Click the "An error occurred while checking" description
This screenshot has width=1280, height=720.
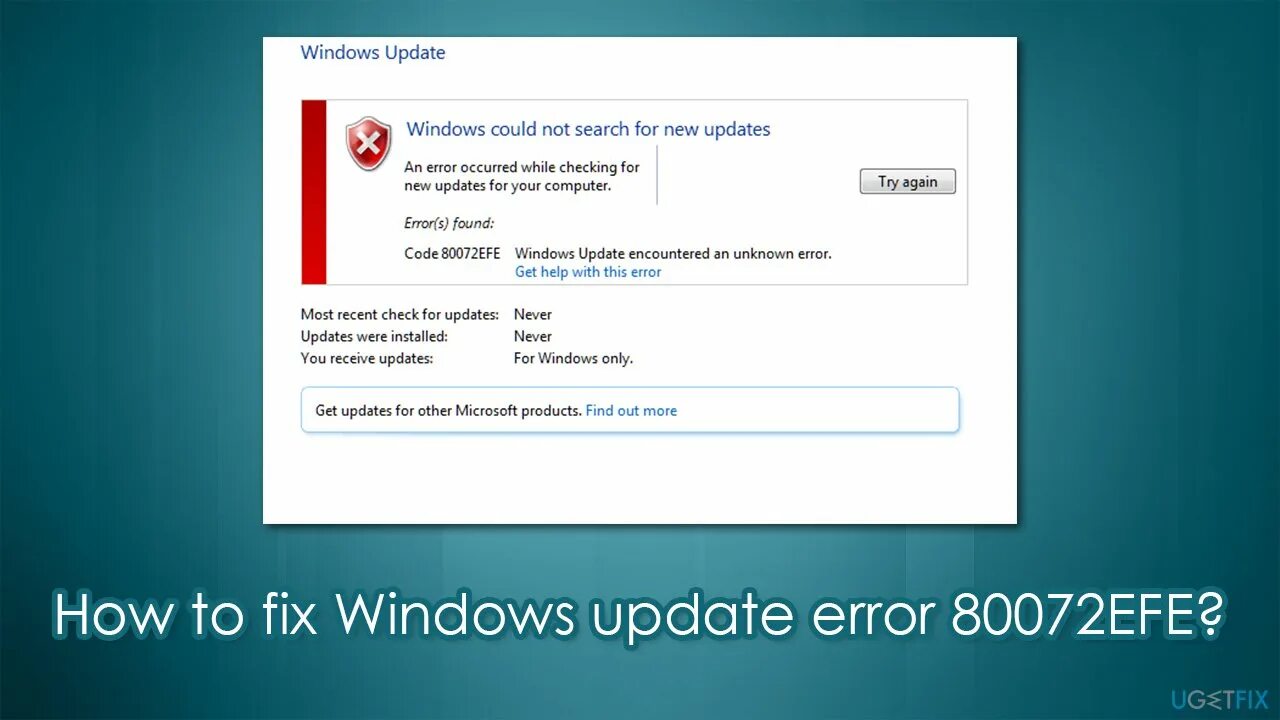[x=522, y=176]
